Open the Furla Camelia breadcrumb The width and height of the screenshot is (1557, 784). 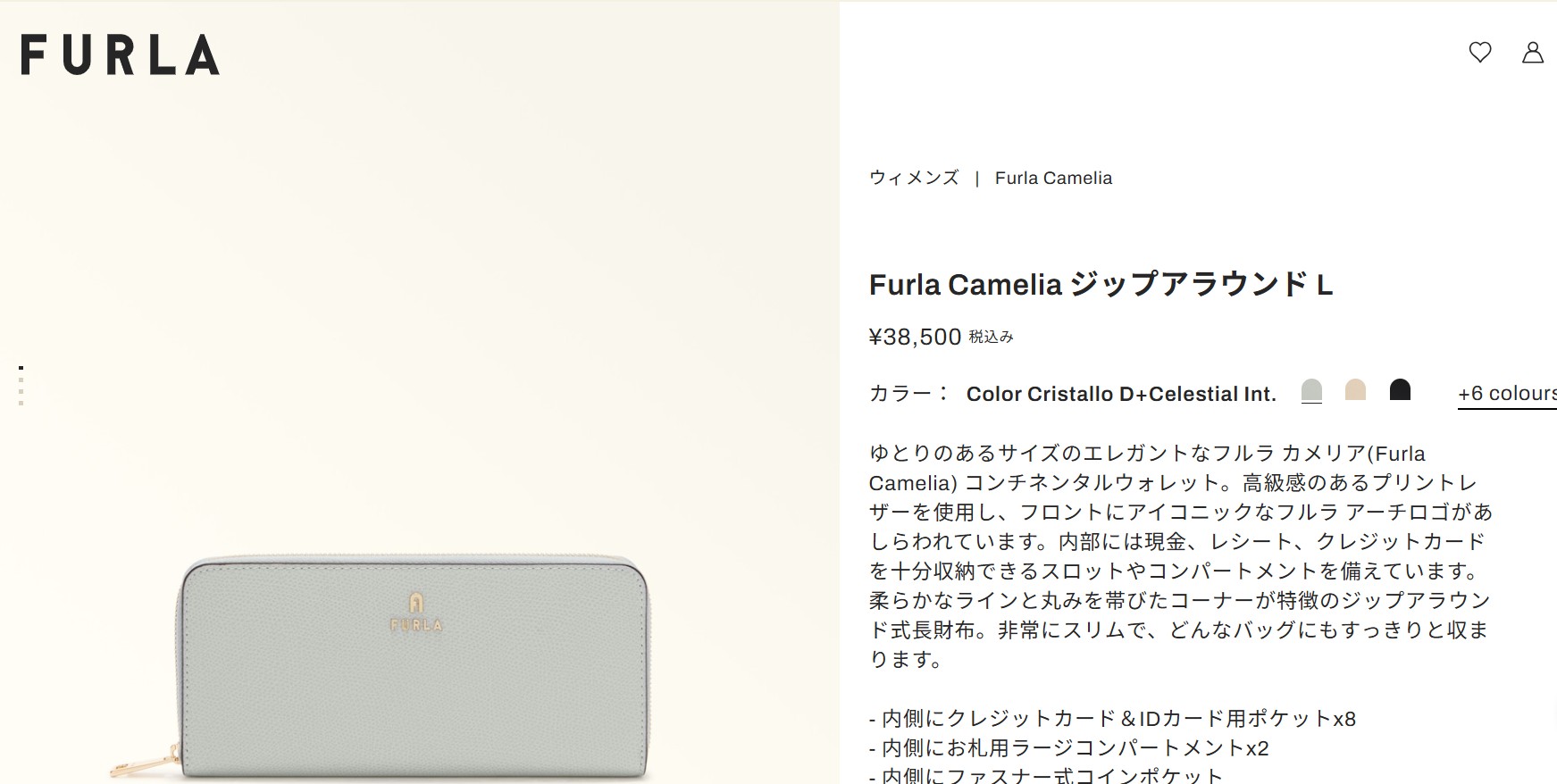[x=1053, y=178]
